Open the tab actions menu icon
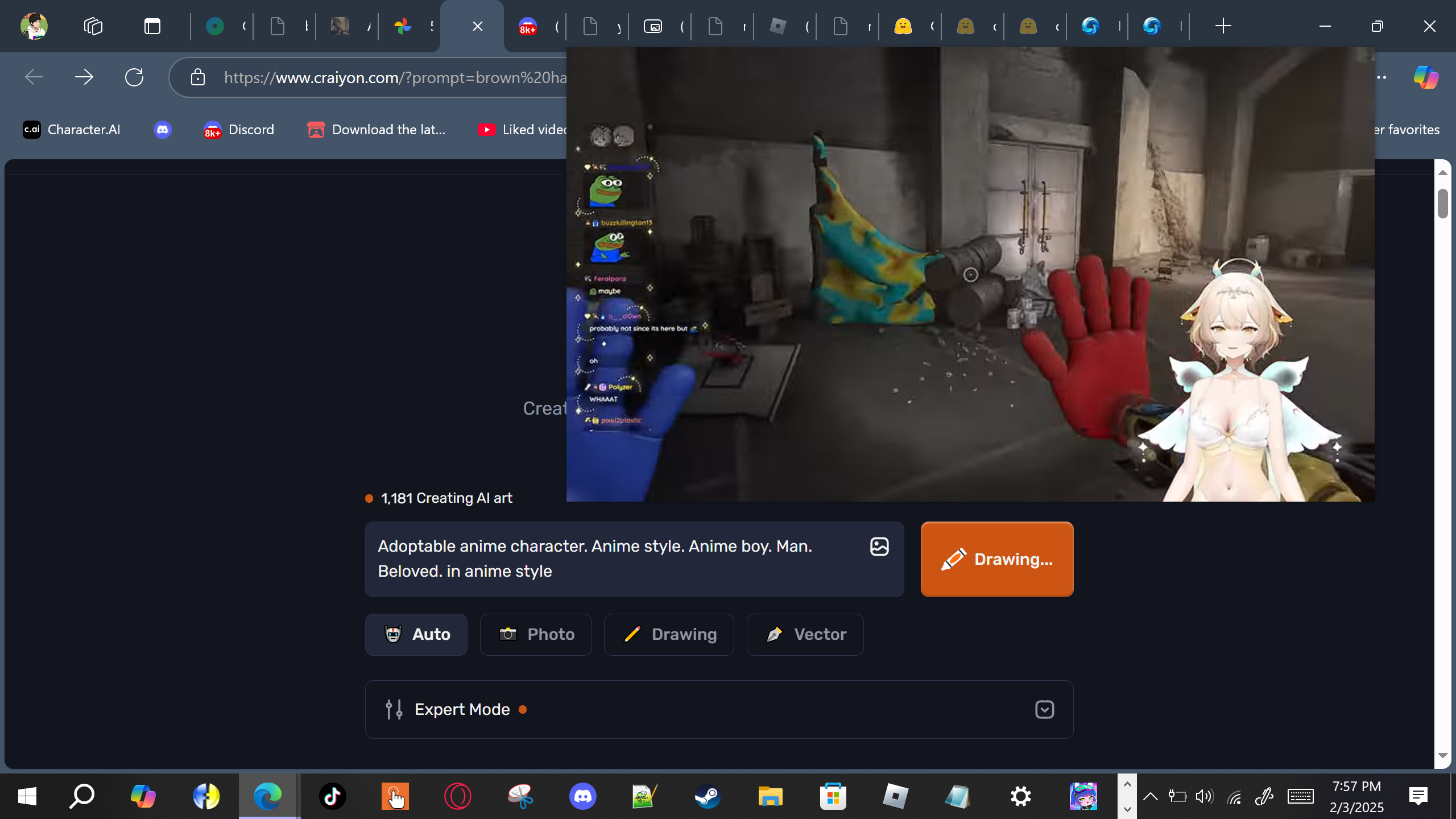1456x819 pixels. click(152, 26)
